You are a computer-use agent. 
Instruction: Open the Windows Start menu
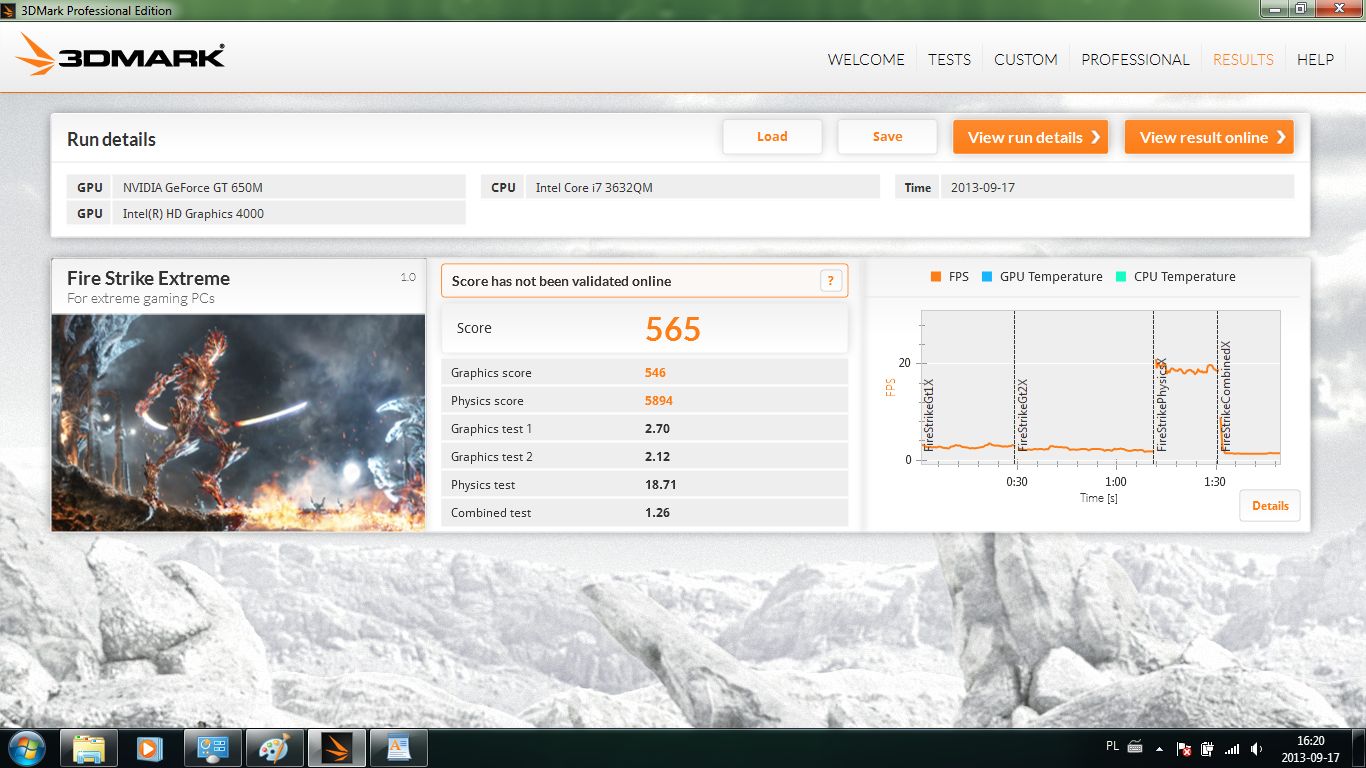(25, 748)
